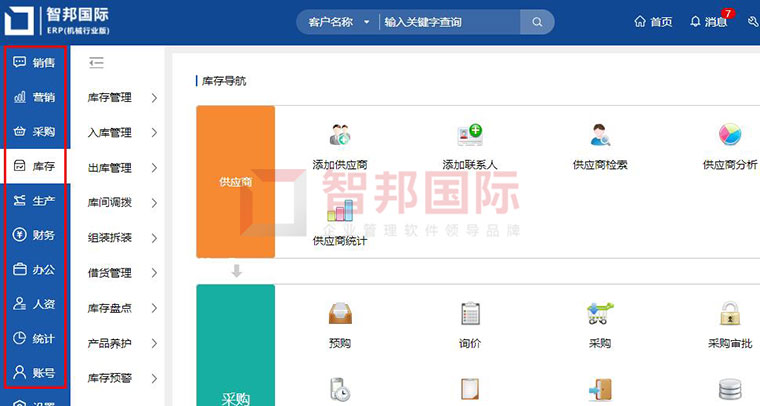Open the 统计 statistics module
Viewport: 760px width, 406px height.
tap(34, 338)
